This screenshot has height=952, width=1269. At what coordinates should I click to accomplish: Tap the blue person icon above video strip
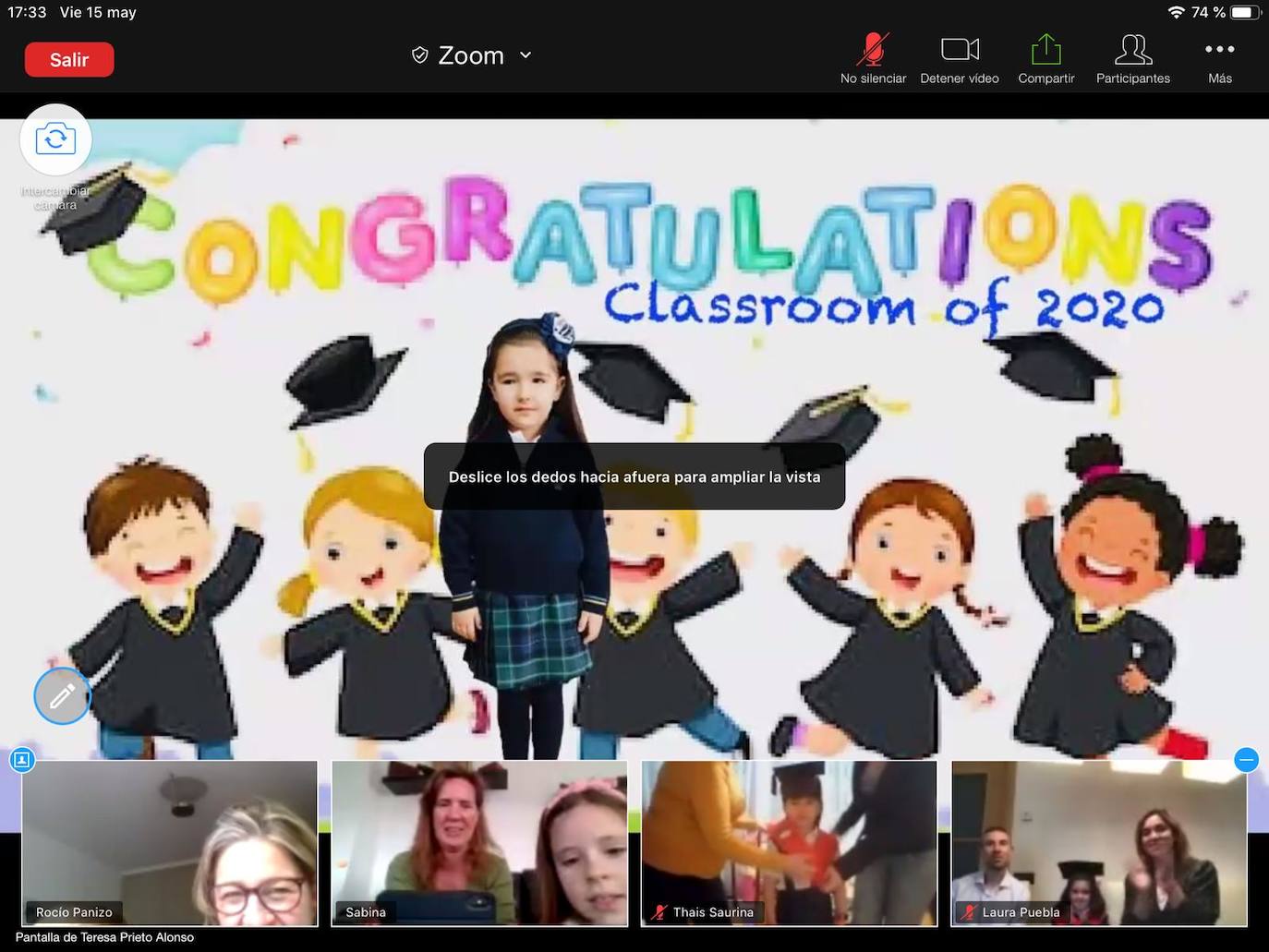22,760
